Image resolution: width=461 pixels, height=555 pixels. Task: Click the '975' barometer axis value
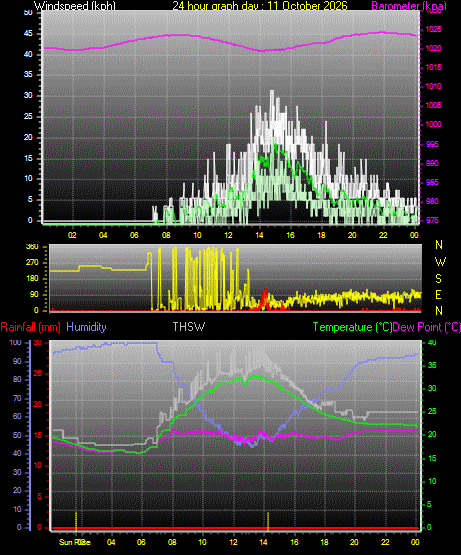432,220
